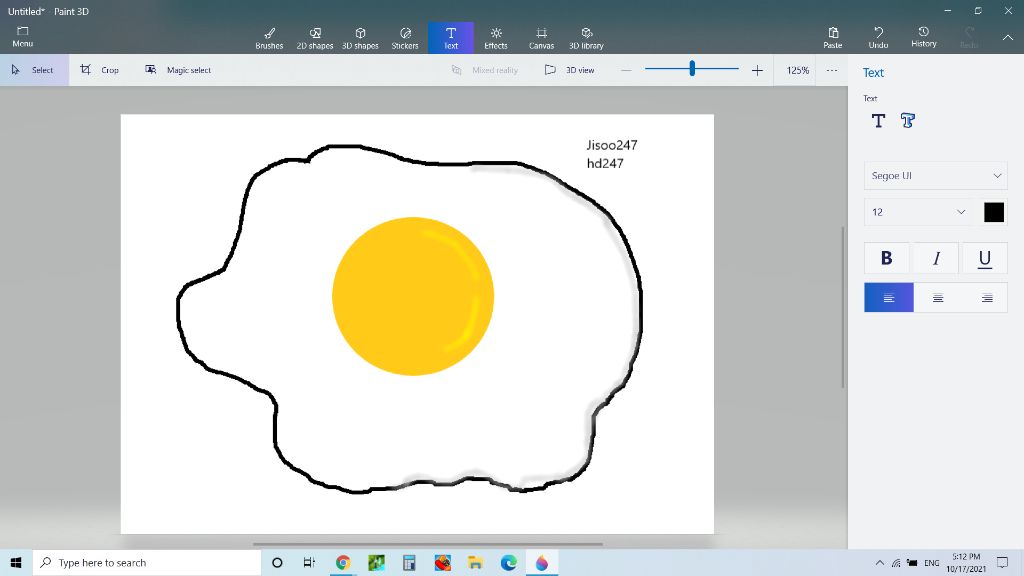Open Task View on the taskbar
Viewport: 1024px width, 576px height.
310,562
